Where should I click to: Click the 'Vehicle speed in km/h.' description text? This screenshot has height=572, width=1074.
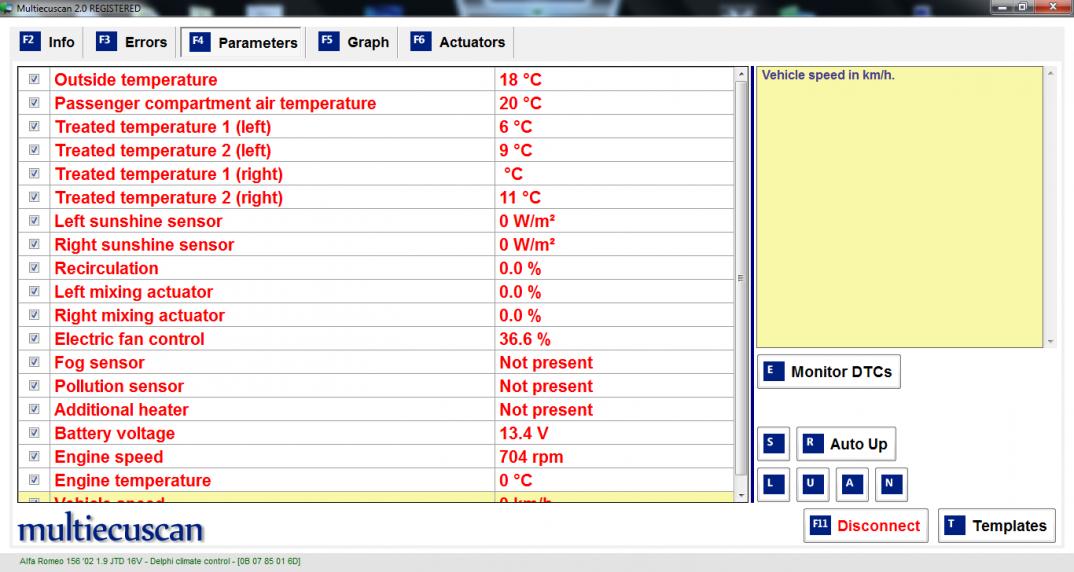coord(828,75)
